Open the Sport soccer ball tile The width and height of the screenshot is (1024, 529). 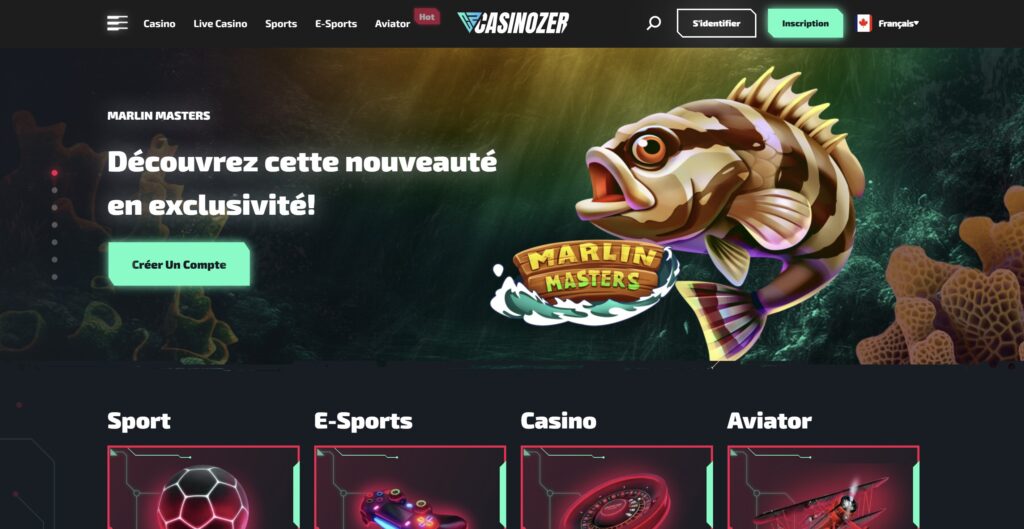203,487
